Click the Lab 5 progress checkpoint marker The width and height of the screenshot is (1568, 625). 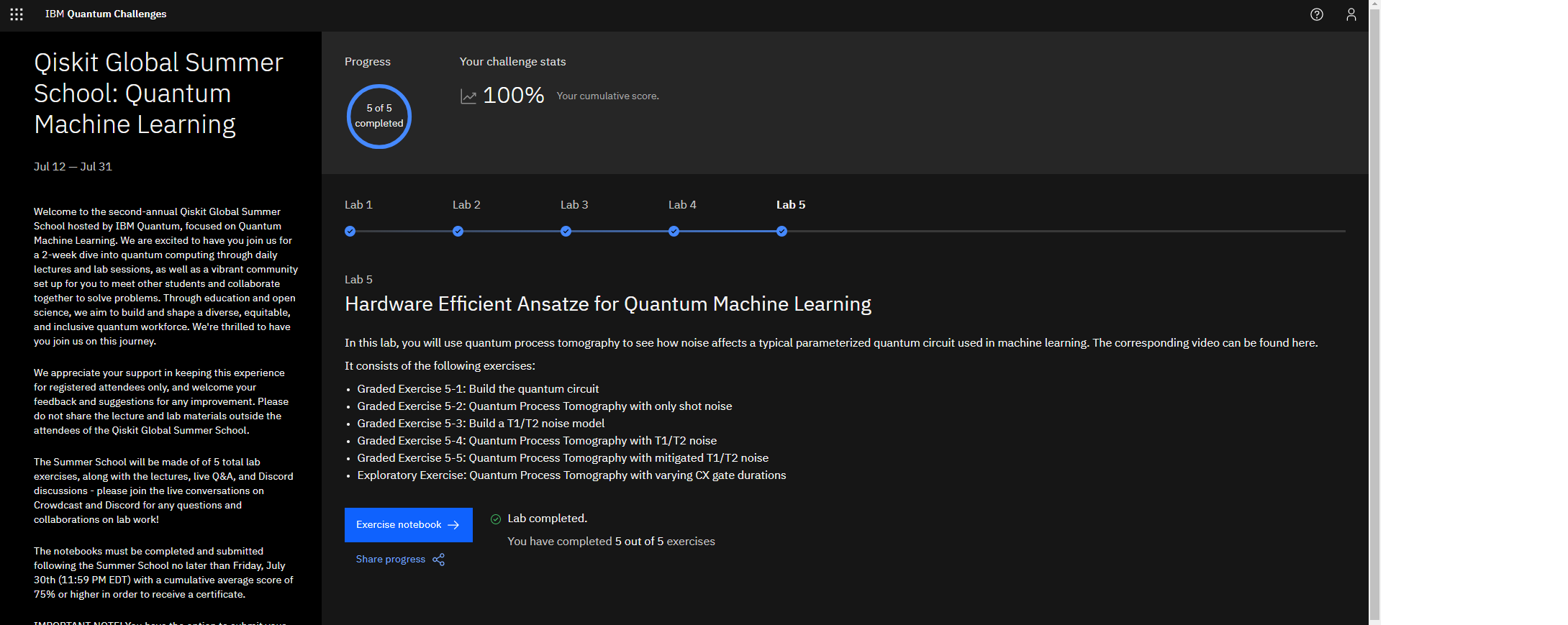coord(781,232)
